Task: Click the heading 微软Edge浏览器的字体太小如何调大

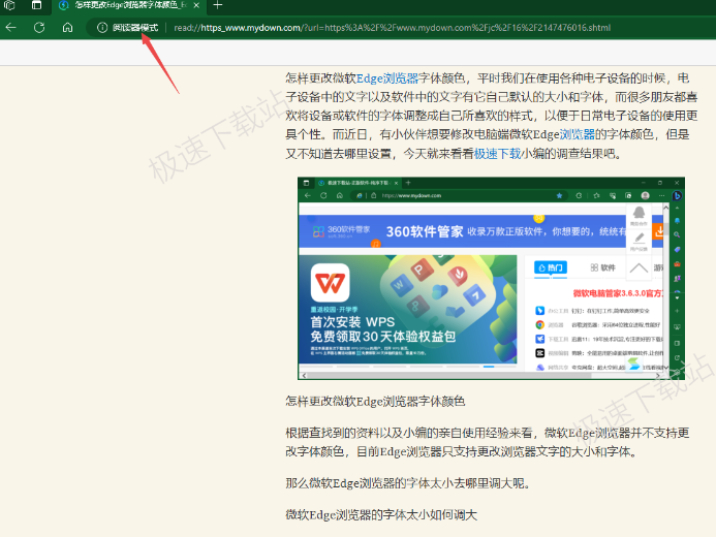Action: pos(381,515)
